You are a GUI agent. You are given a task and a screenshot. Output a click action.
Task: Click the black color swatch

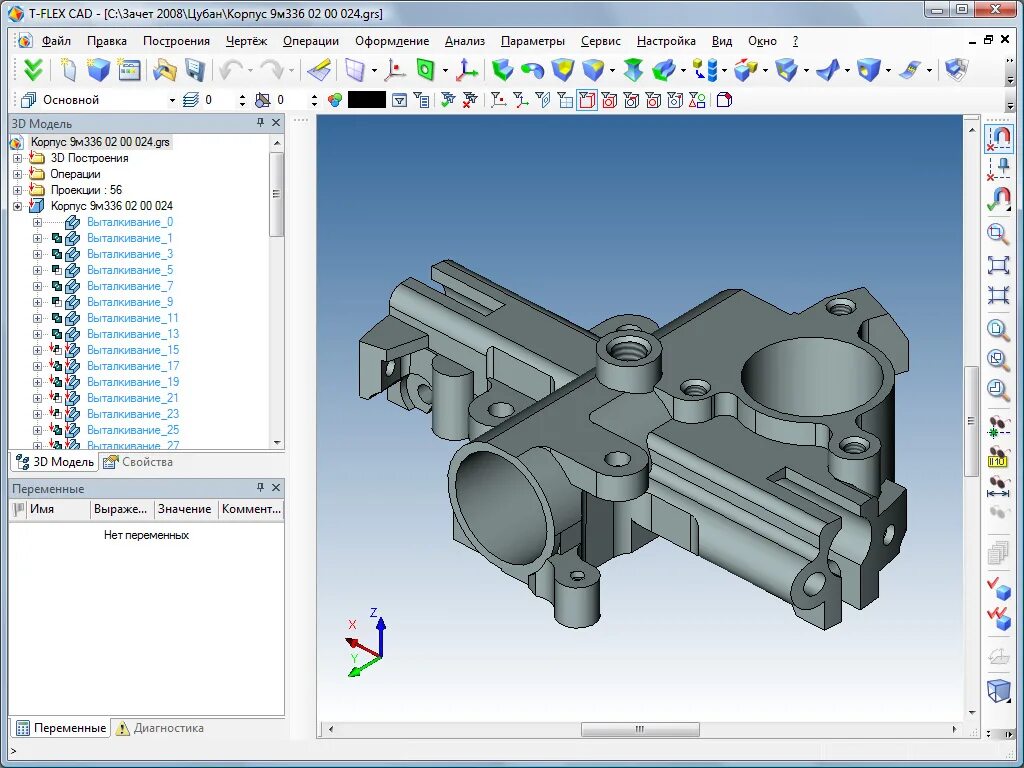366,100
